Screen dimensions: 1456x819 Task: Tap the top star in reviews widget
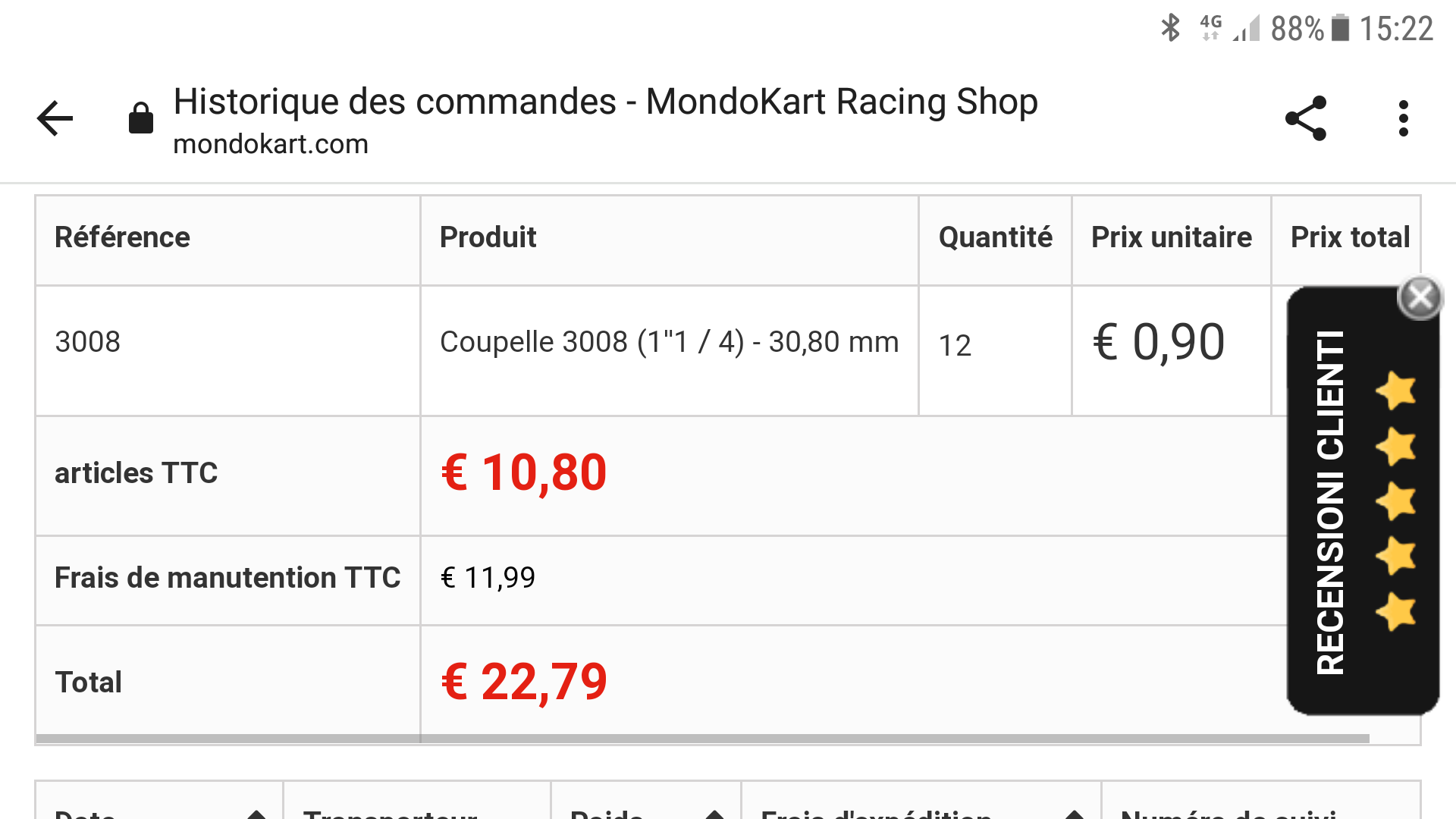(x=1396, y=391)
